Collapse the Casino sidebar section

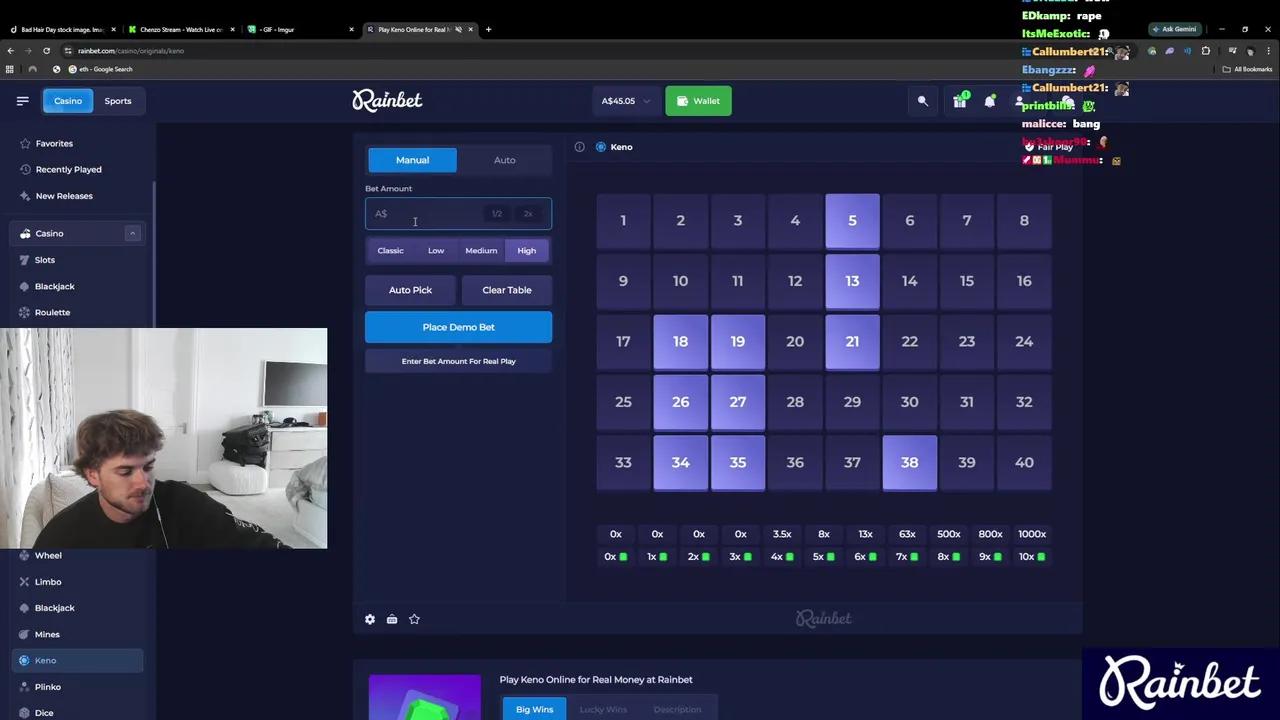132,233
